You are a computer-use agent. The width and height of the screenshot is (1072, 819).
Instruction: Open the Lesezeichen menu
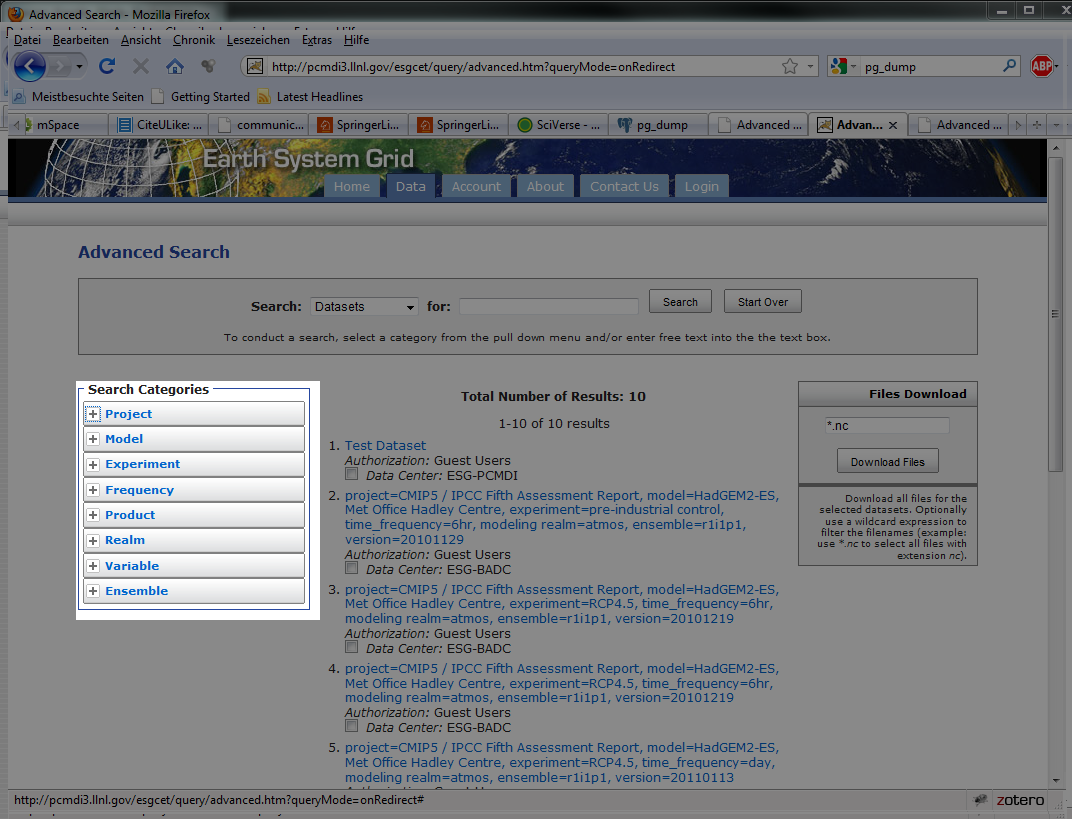pos(258,40)
